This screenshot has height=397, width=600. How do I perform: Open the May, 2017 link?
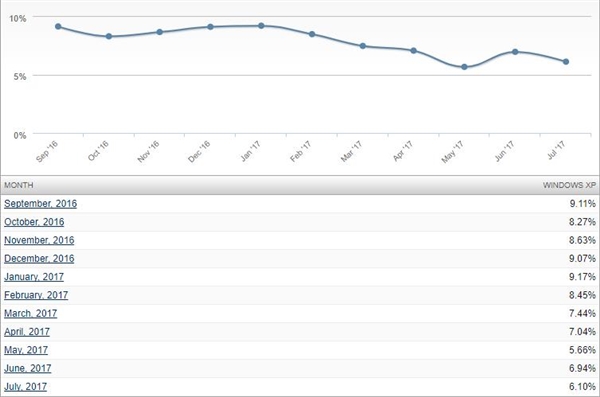pos(26,350)
